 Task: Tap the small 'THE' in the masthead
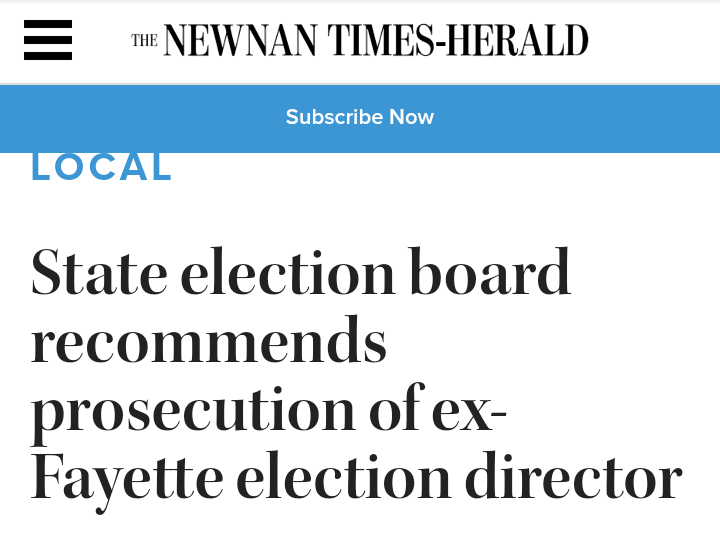144,41
